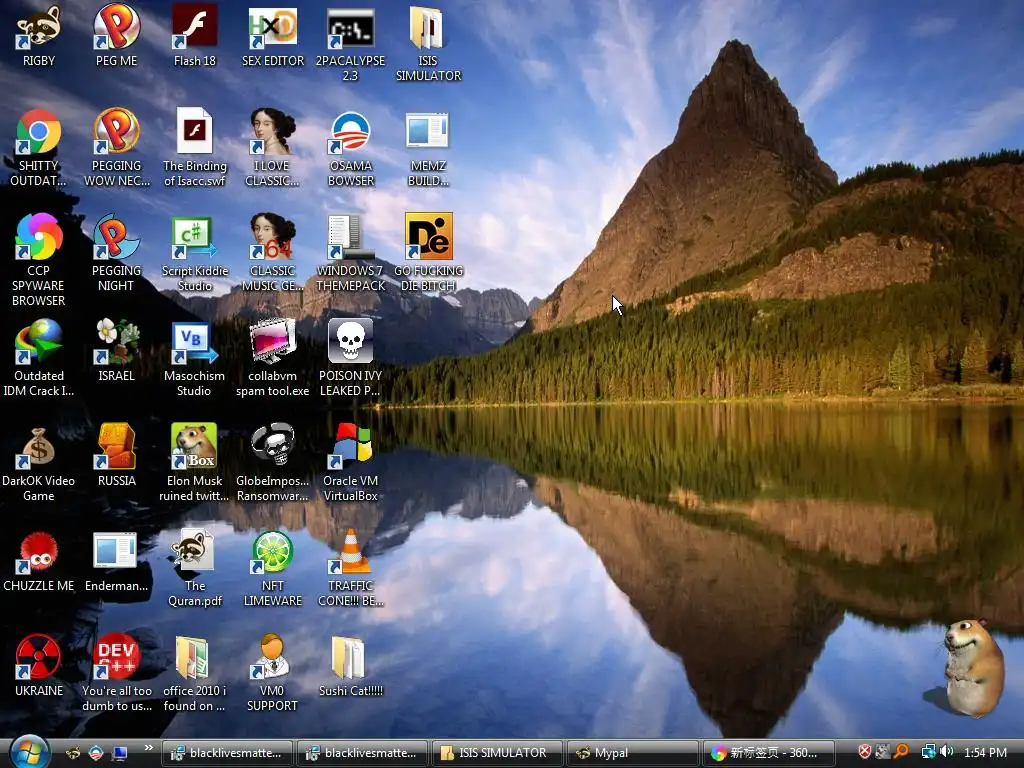1024x768 pixels.
Task: Click the Obama logo Quick Launch icon
Action: (x=96, y=753)
